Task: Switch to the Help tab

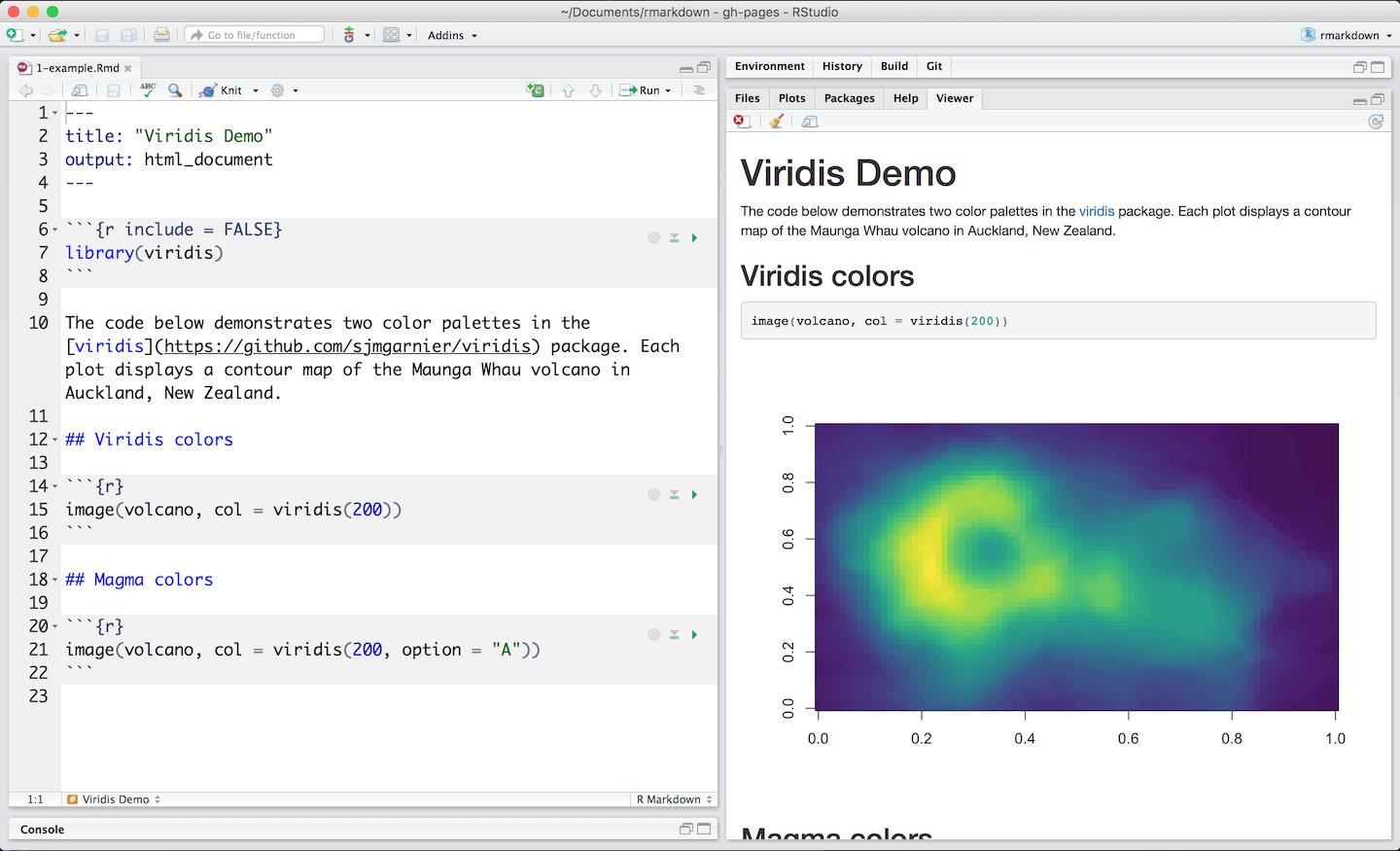Action: (906, 98)
